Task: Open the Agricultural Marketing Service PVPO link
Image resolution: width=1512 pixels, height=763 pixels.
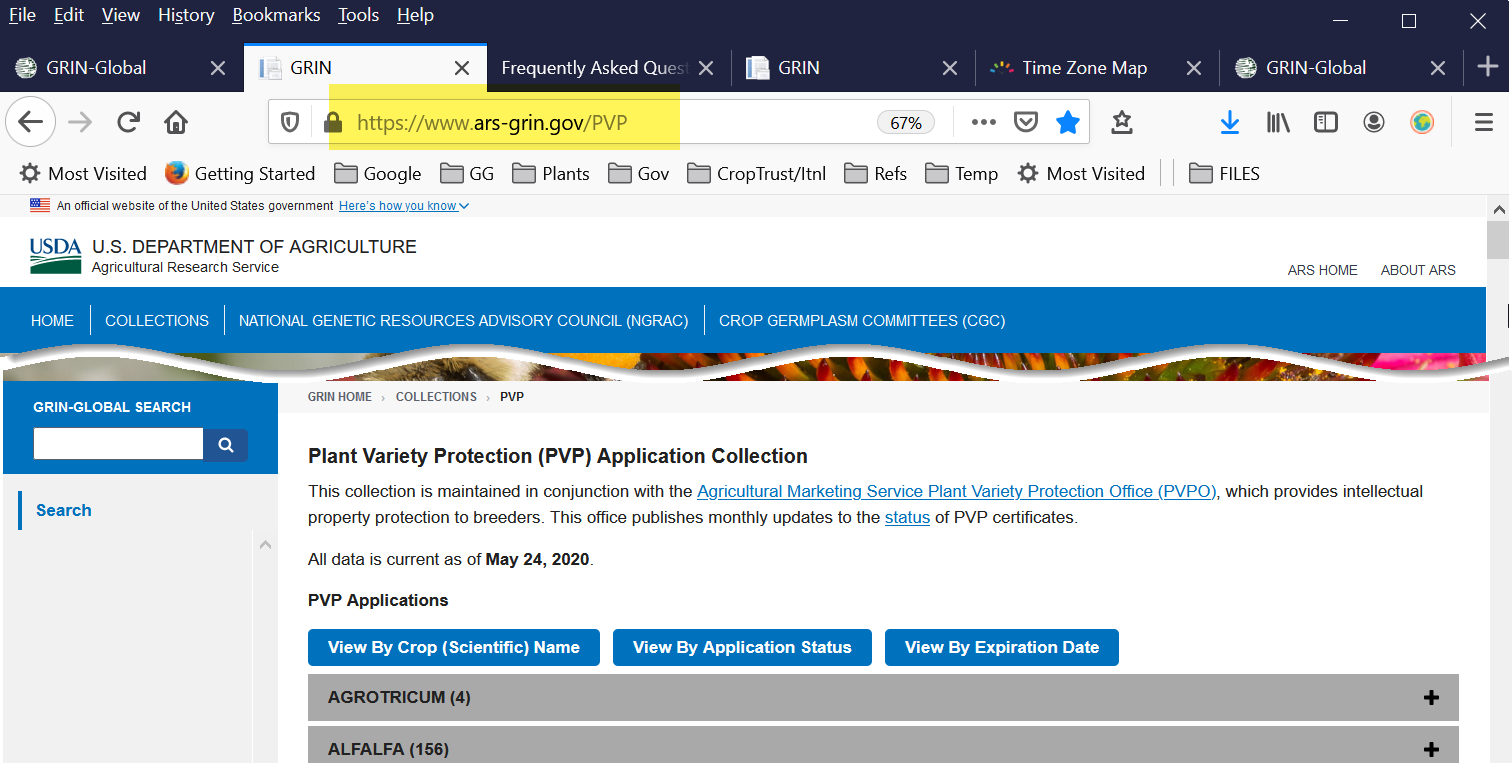Action: coord(957,491)
